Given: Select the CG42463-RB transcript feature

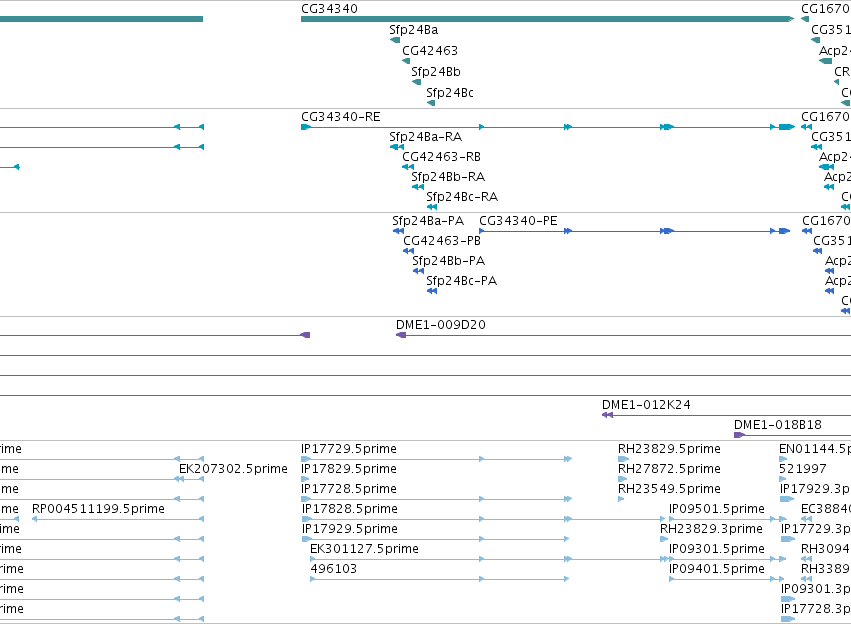Looking at the screenshot, I should click(408, 167).
